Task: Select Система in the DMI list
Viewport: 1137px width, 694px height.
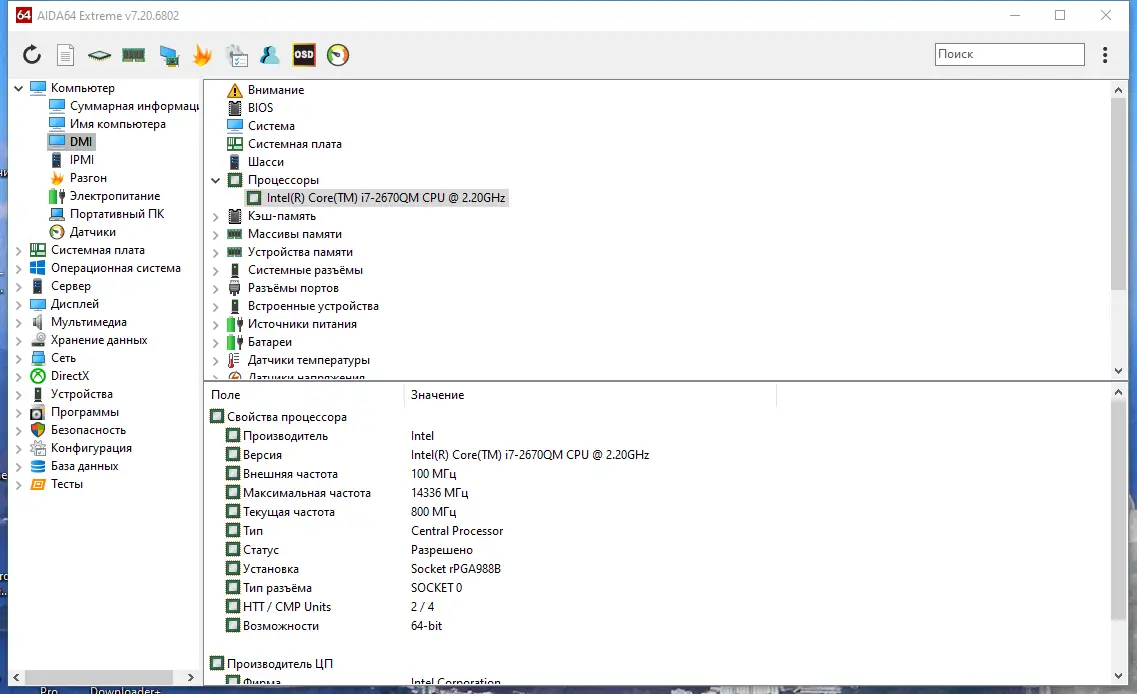Action: (271, 125)
